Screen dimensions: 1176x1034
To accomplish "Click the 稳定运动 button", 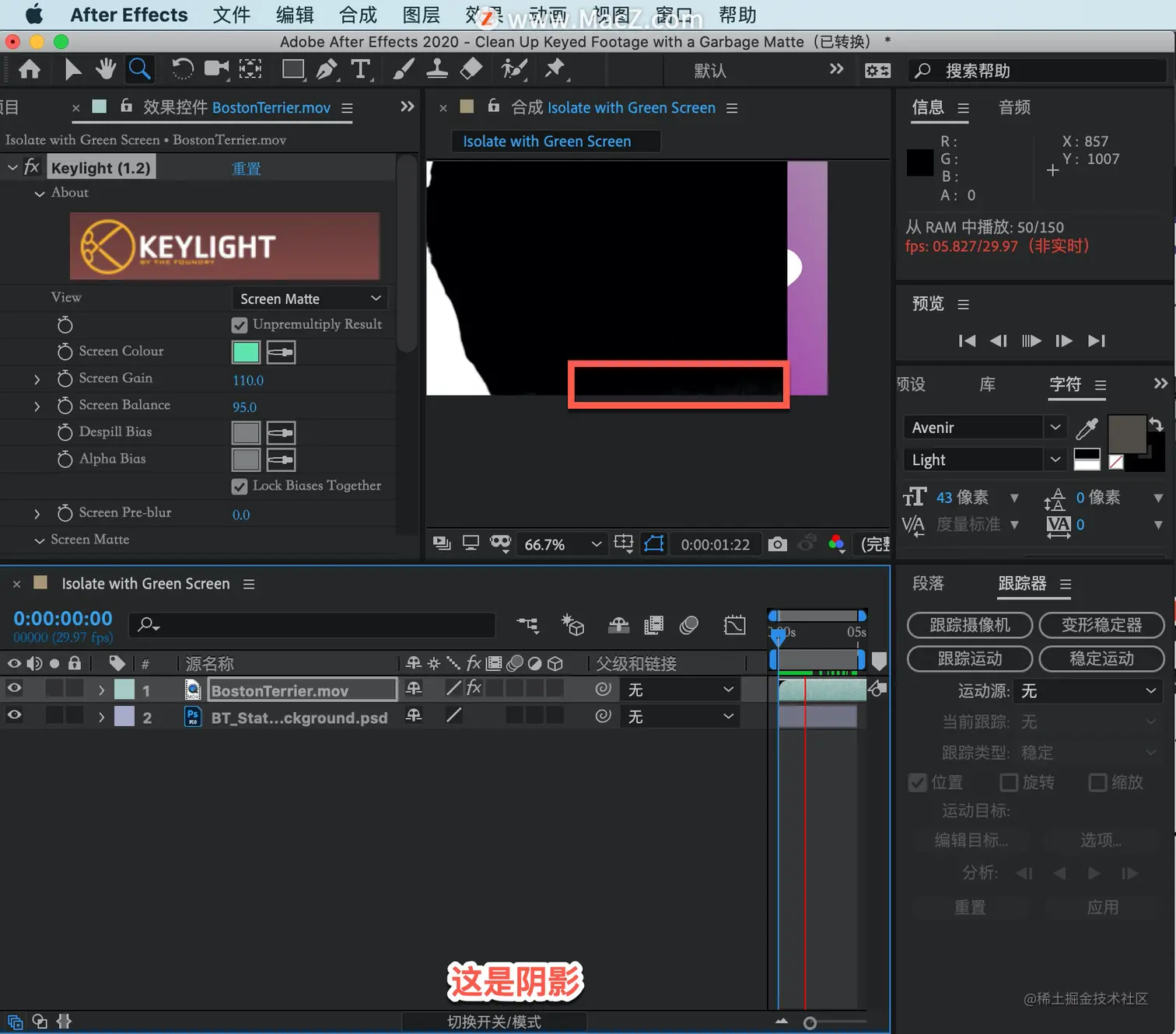I will coord(1101,658).
